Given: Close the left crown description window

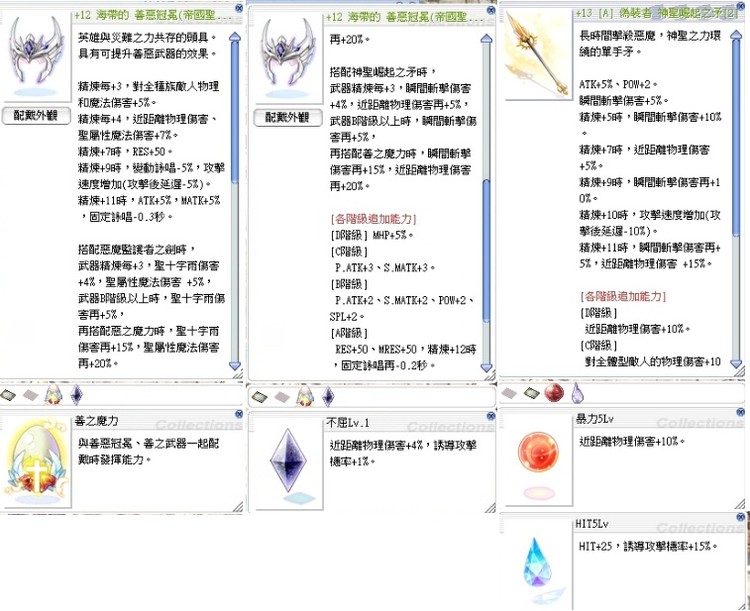Looking at the screenshot, I should [x=239, y=8].
